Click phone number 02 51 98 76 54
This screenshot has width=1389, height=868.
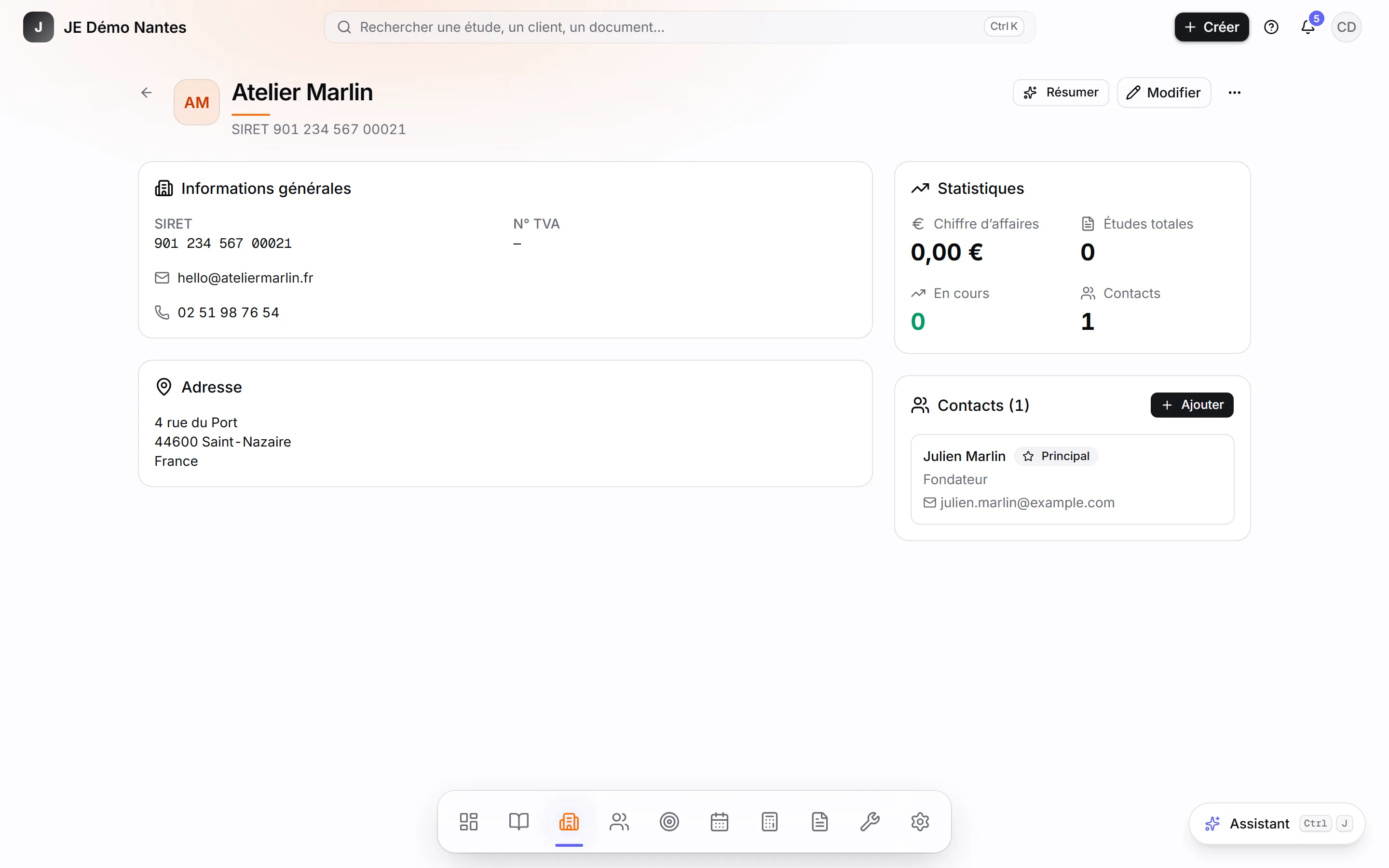(229, 312)
